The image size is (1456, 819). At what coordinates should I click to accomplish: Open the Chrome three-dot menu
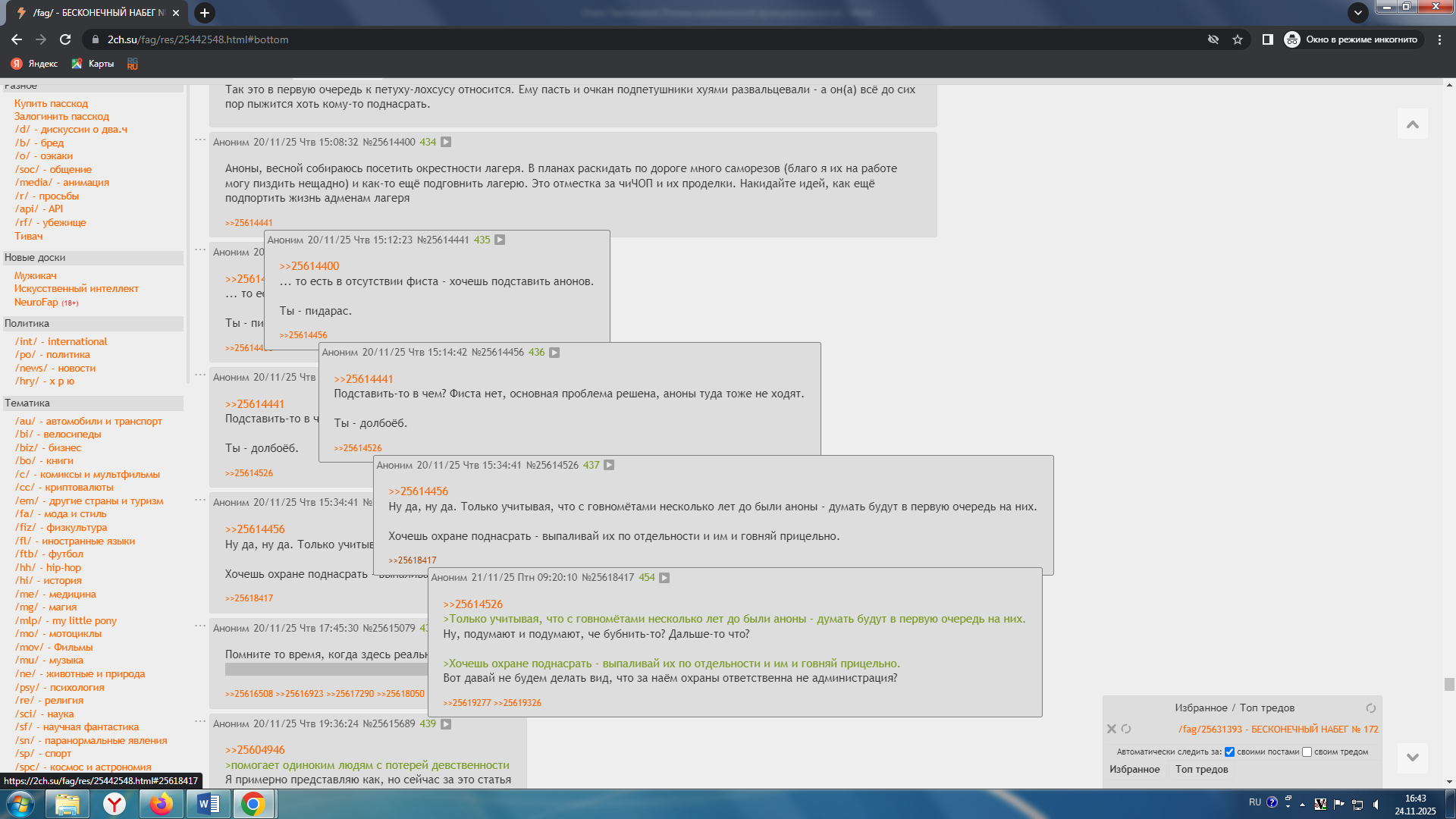tap(1439, 39)
